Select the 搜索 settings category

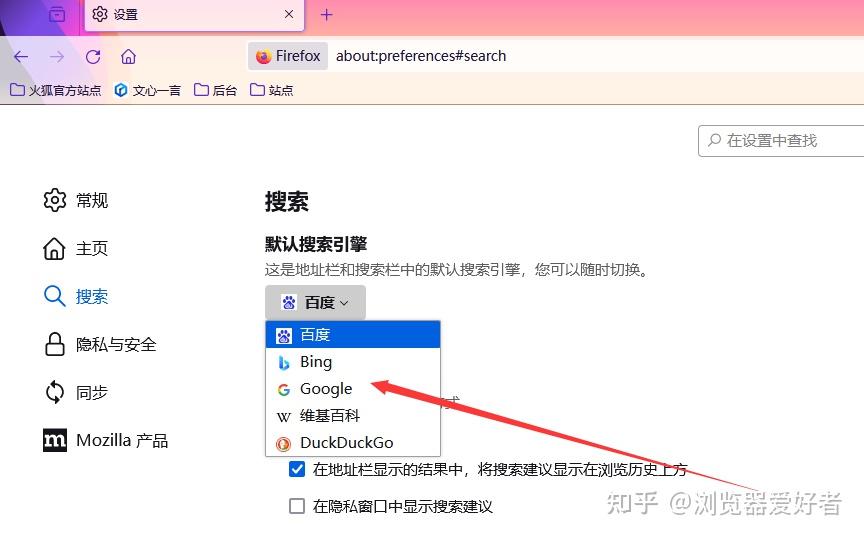(76, 297)
